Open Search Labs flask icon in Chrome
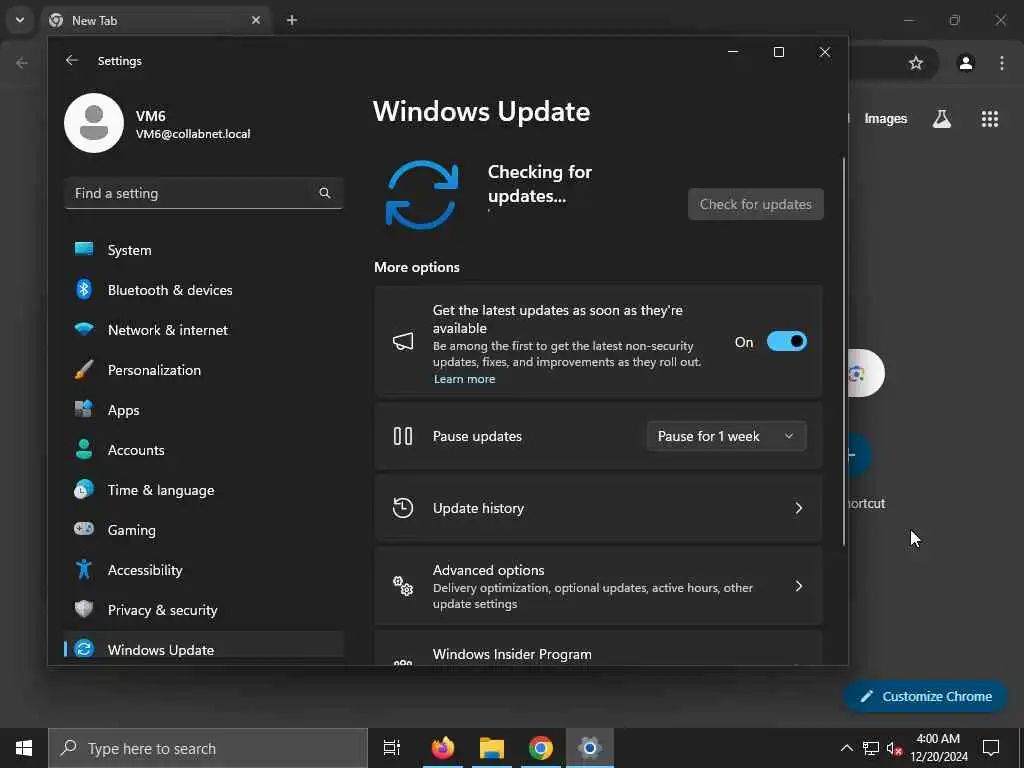This screenshot has width=1024, height=768. [942, 118]
